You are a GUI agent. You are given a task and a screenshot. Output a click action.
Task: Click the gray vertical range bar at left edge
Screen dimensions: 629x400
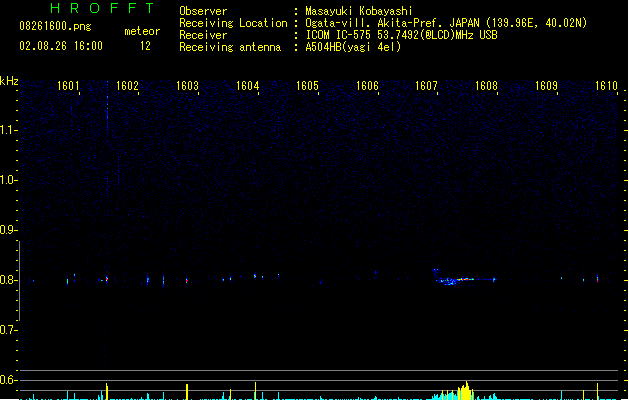tap(19, 281)
